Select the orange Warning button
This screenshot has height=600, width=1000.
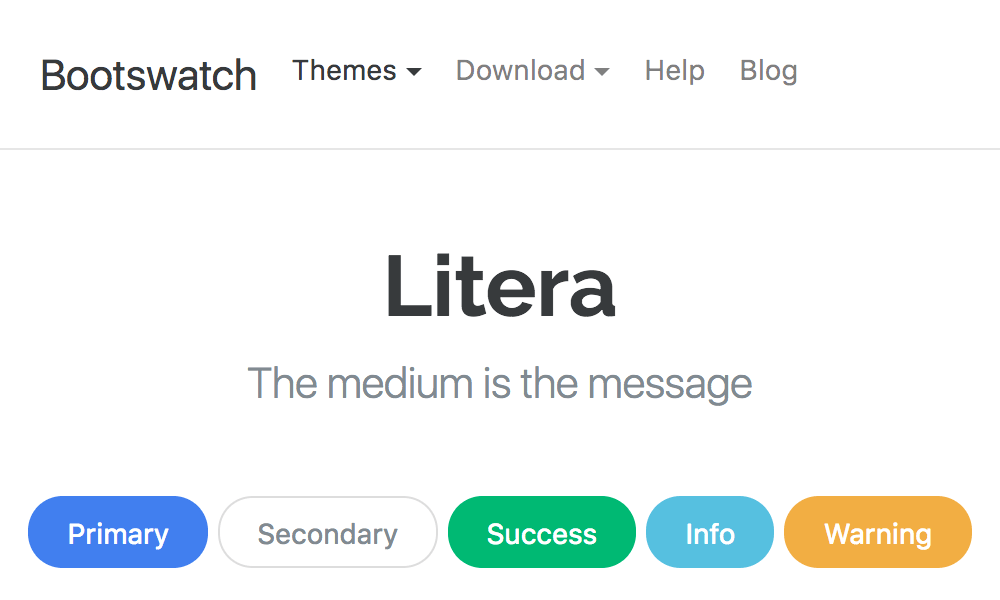877,532
